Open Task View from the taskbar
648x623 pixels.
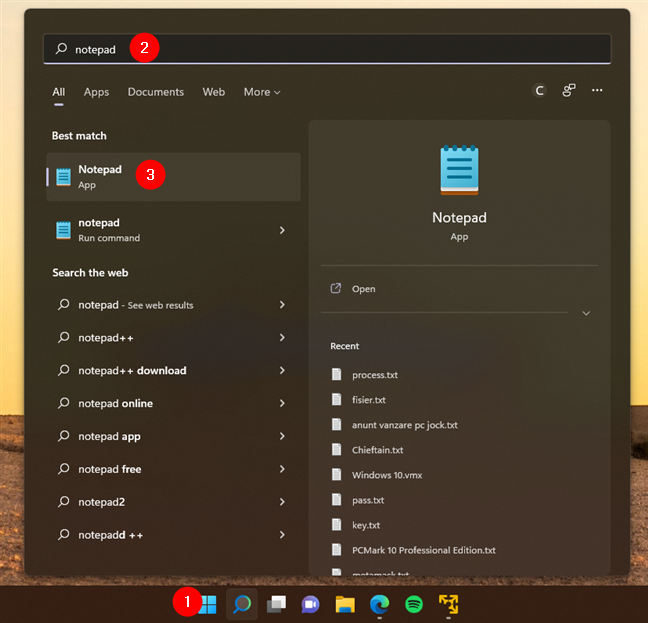[276, 604]
